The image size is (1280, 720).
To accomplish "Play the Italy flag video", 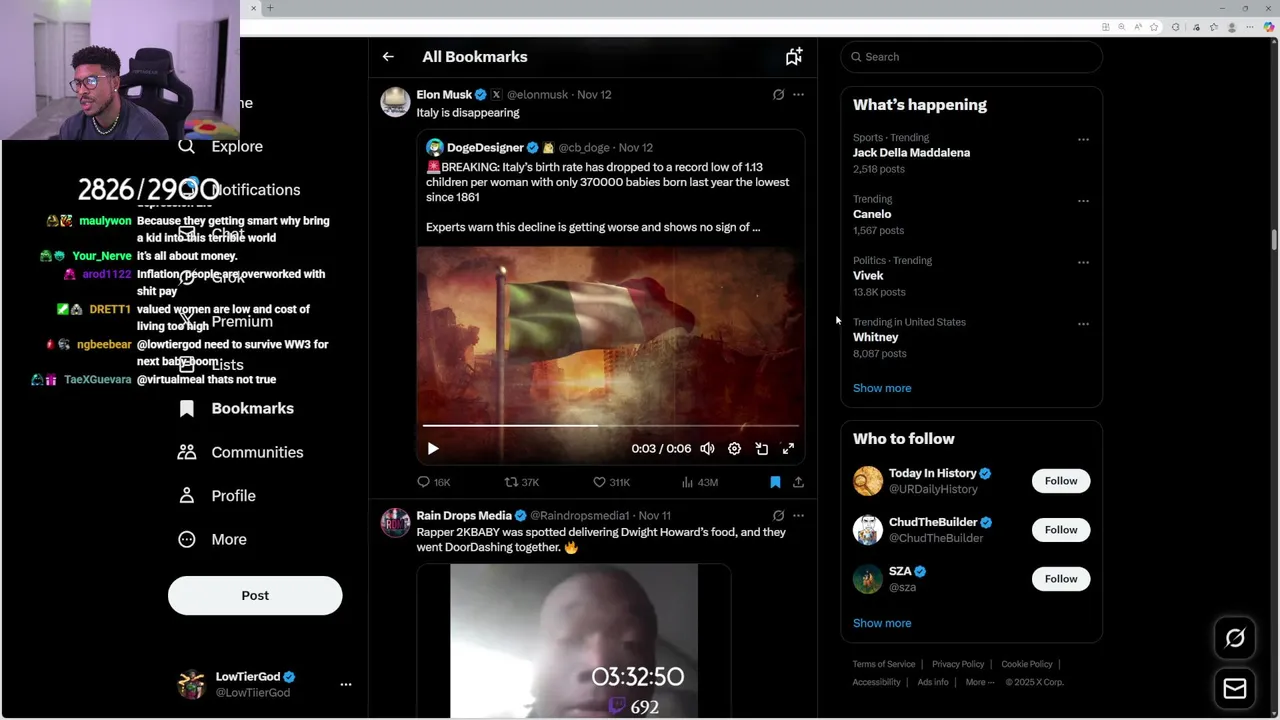I will [x=433, y=449].
